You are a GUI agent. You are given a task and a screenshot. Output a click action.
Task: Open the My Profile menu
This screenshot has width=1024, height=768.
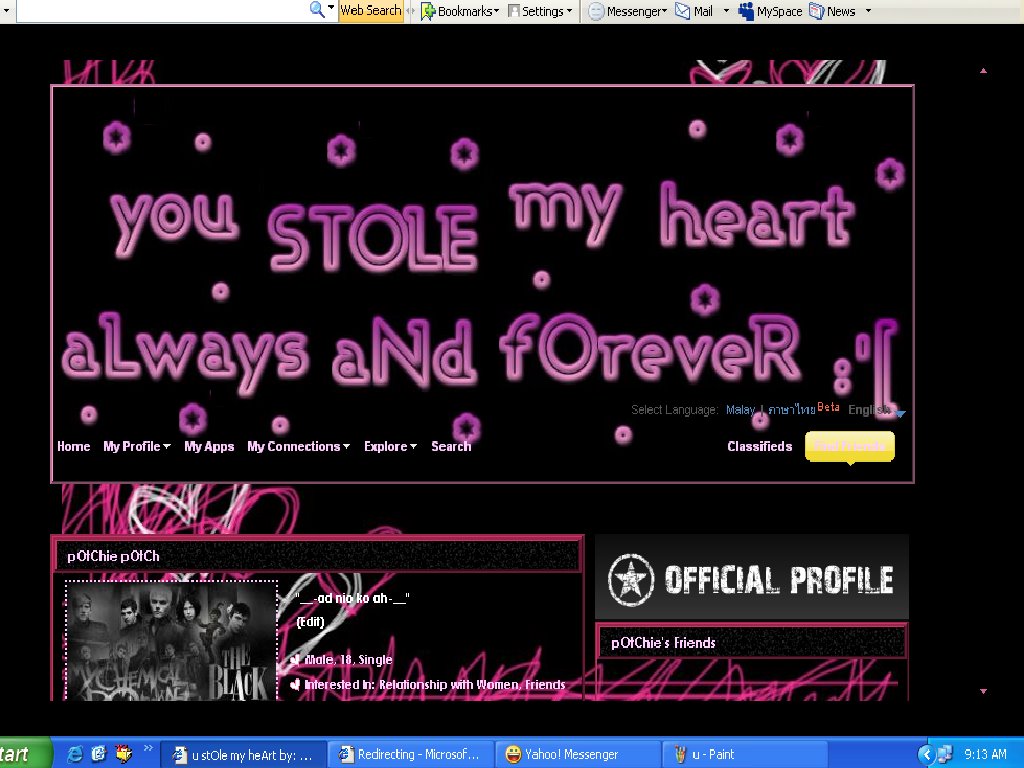click(x=136, y=447)
